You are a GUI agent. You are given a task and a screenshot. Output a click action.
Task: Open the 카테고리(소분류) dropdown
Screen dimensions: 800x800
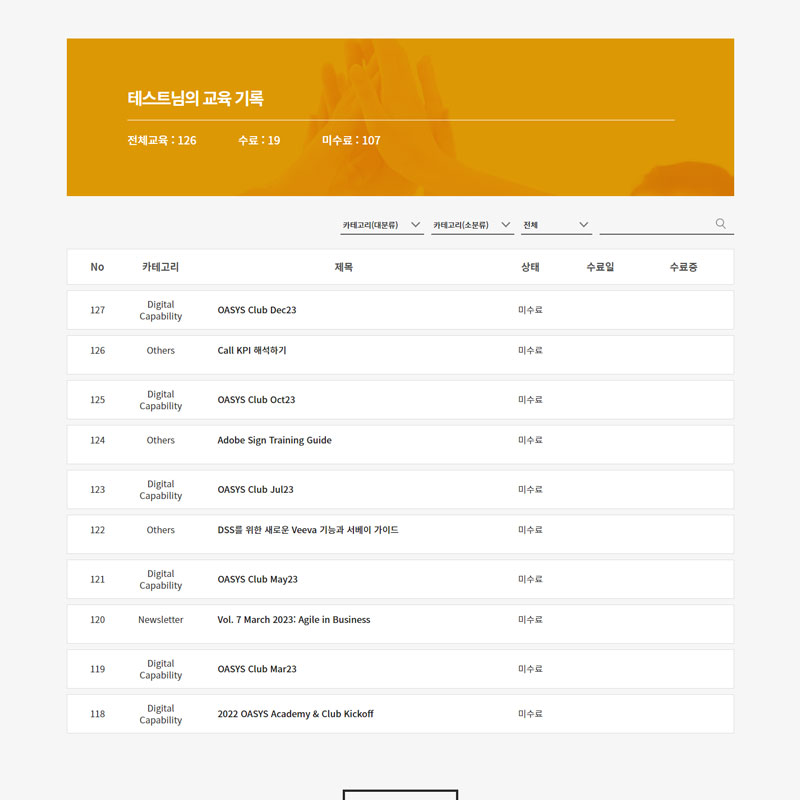(472, 225)
